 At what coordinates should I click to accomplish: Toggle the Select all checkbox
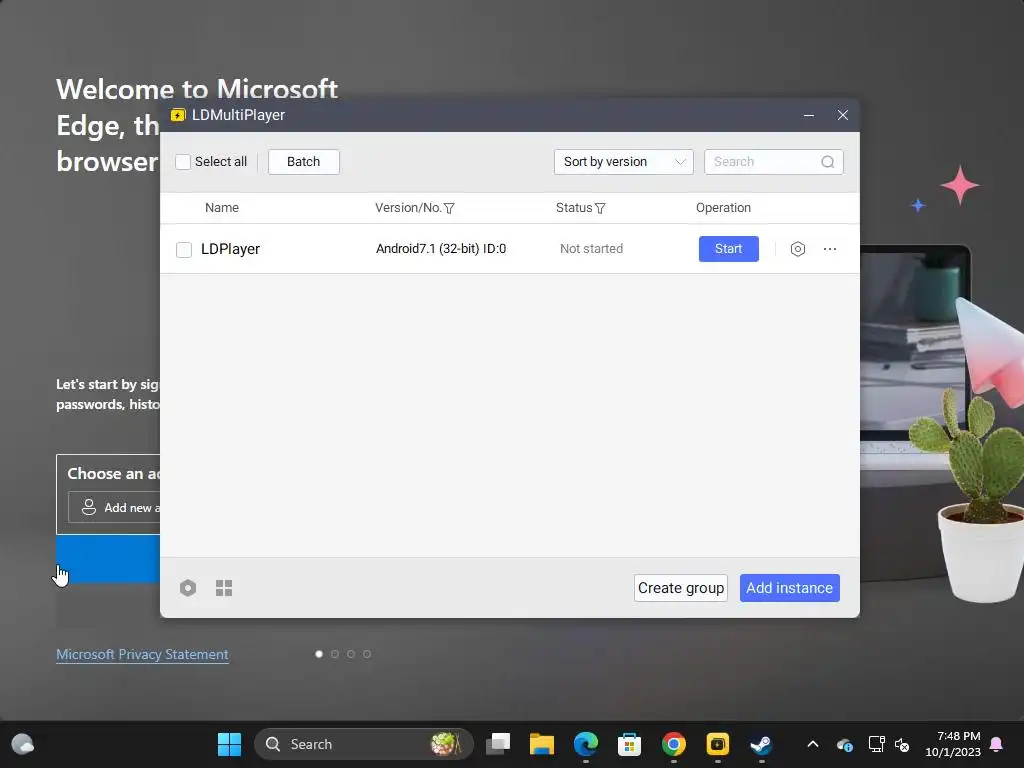pos(183,162)
